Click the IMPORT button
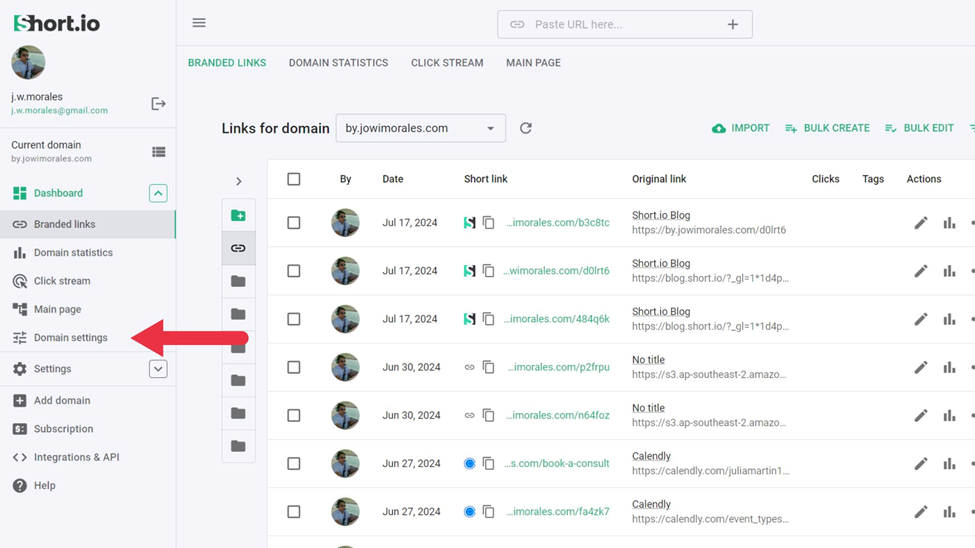Screen dimensions: 975x548 click(741, 128)
